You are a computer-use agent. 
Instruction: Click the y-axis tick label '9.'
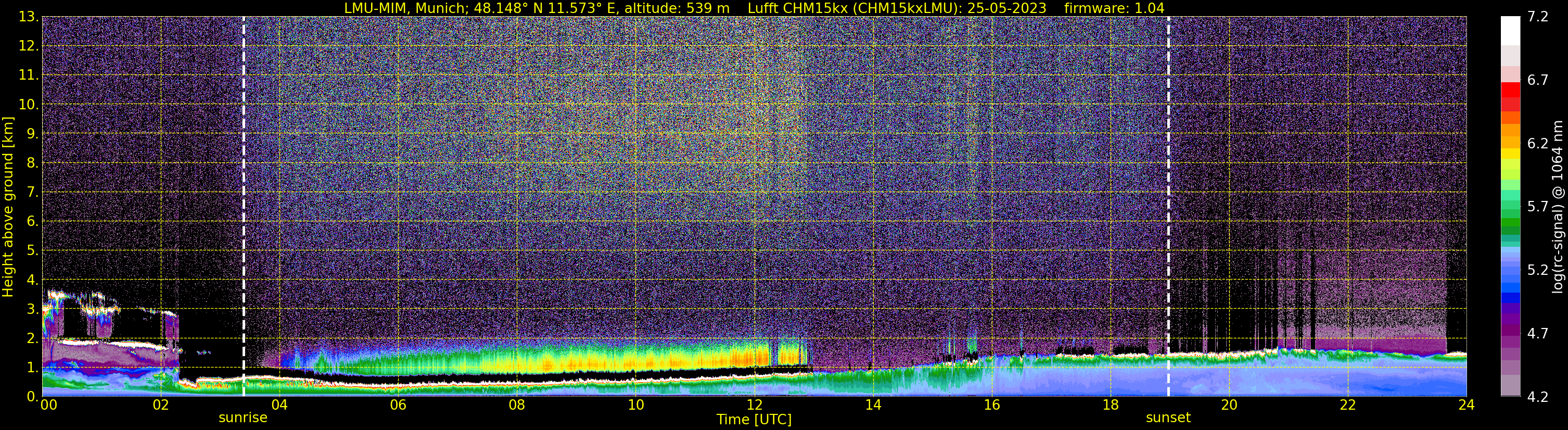coord(33,133)
